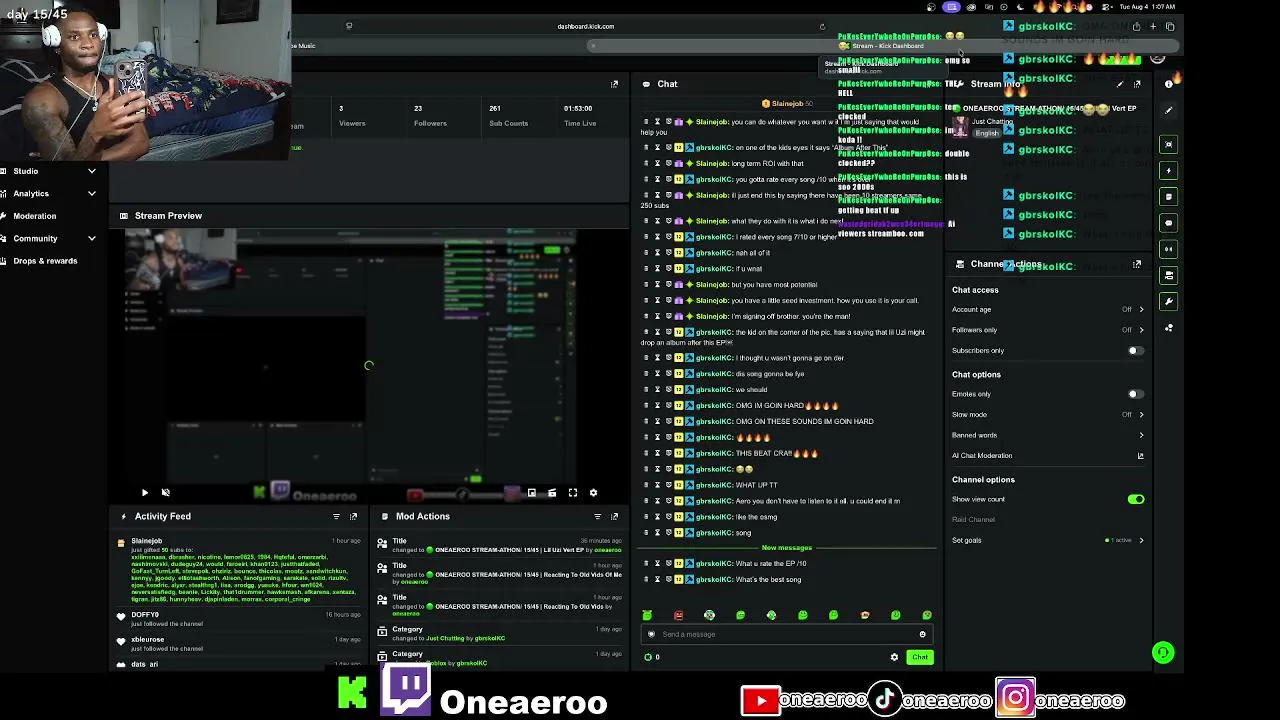The width and height of the screenshot is (1280, 720).
Task: Enable picture-in-picture in Stream Preview
Action: [531, 492]
